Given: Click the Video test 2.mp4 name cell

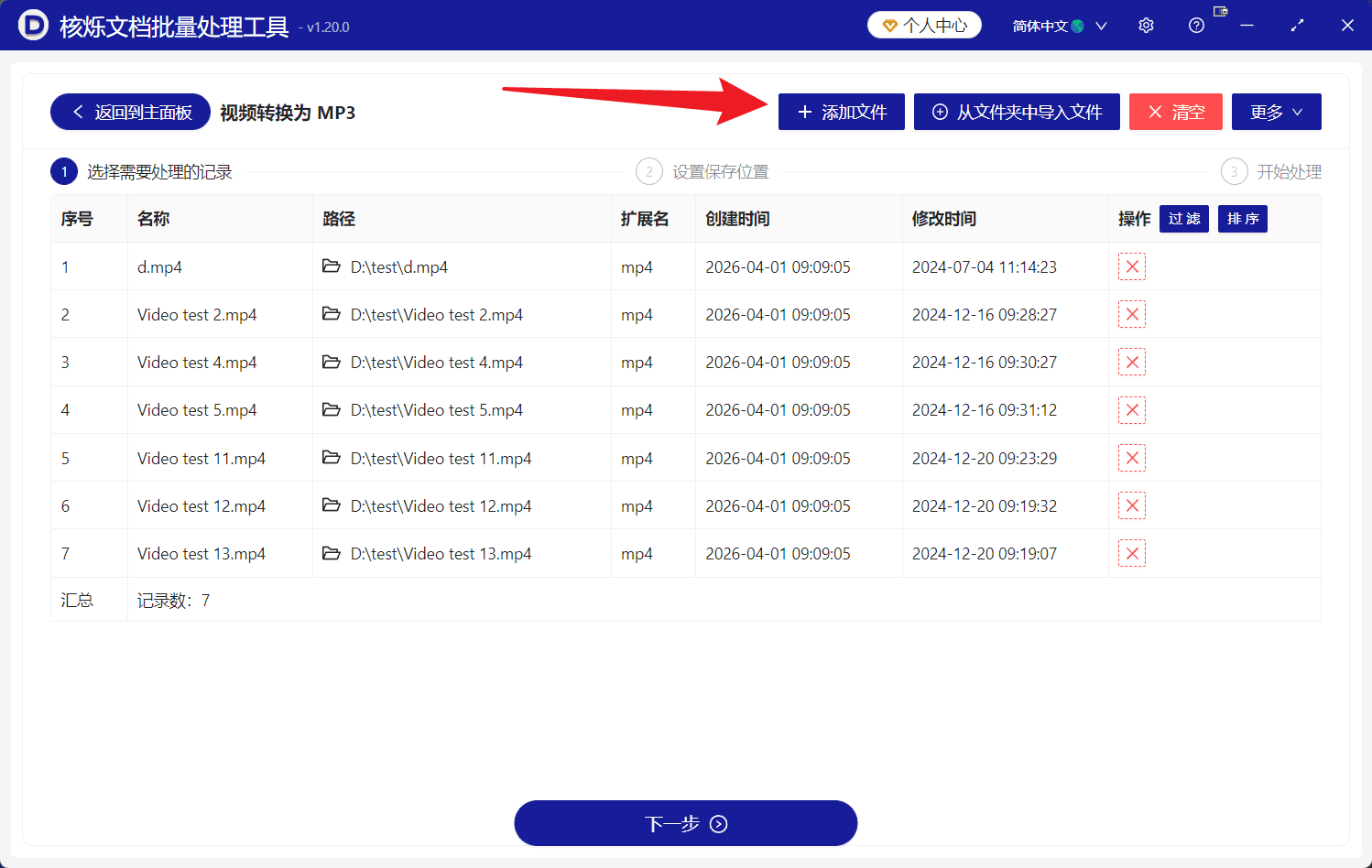Looking at the screenshot, I should click(196, 314).
